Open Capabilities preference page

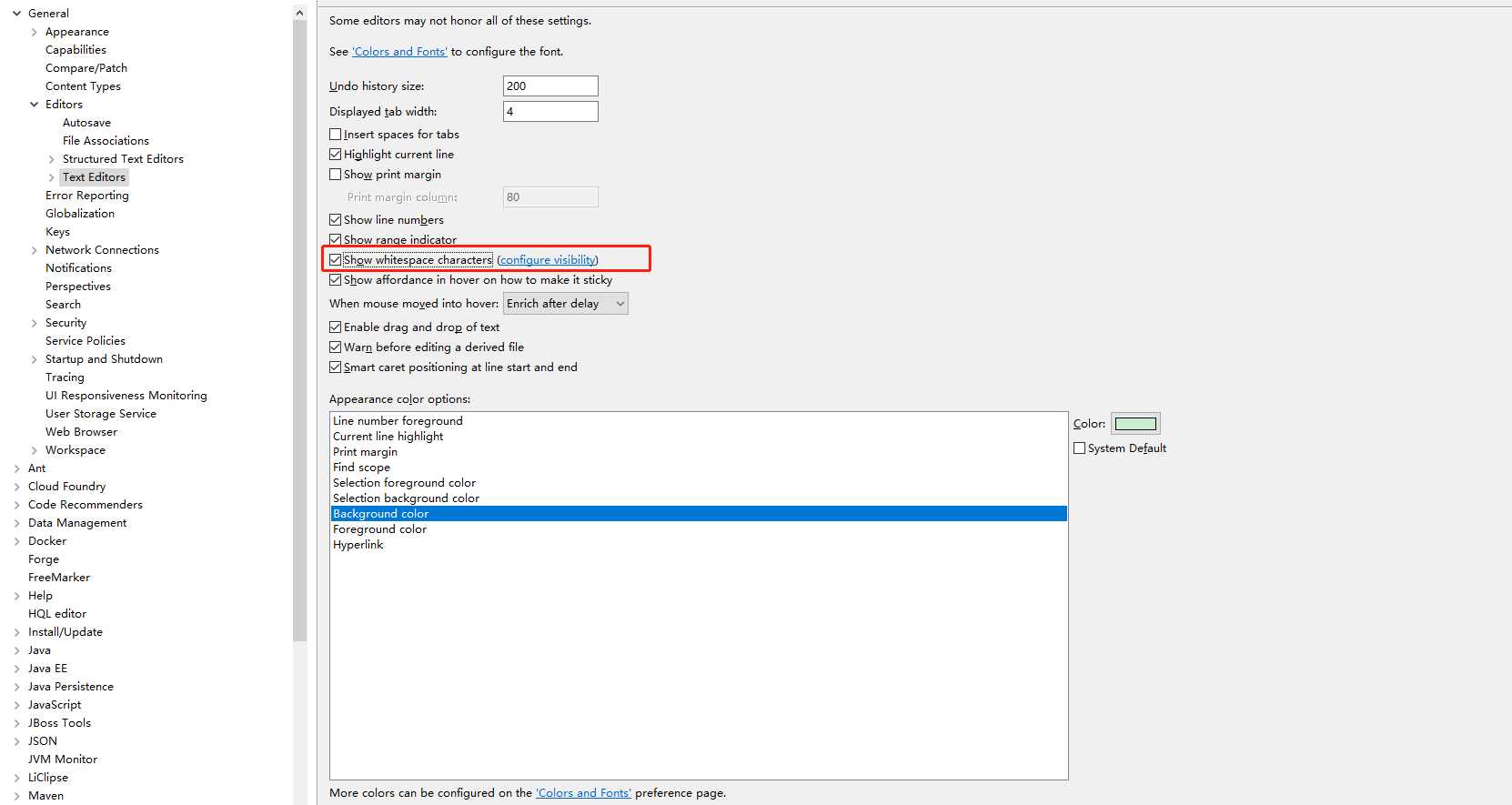pyautogui.click(x=76, y=50)
